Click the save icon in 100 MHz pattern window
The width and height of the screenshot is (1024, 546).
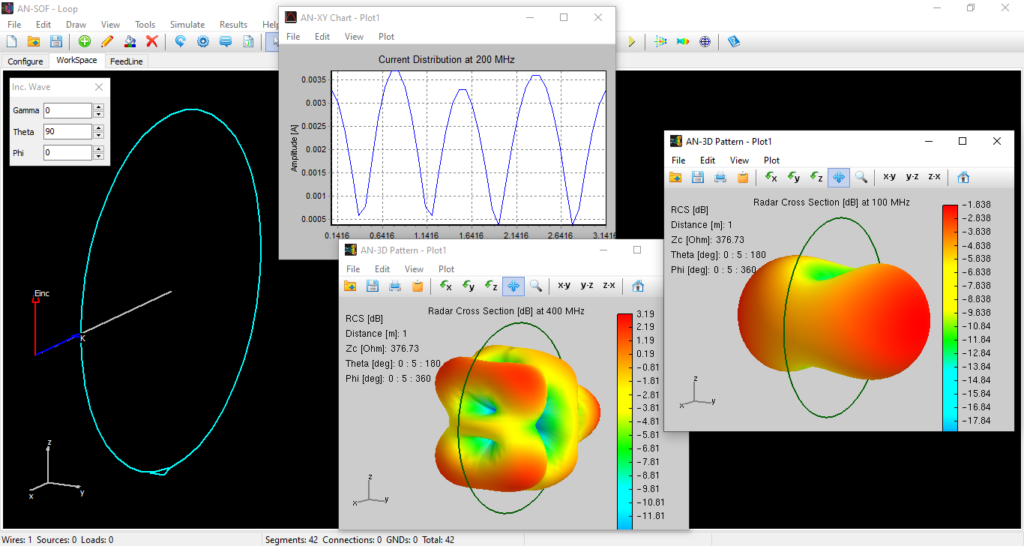point(697,177)
